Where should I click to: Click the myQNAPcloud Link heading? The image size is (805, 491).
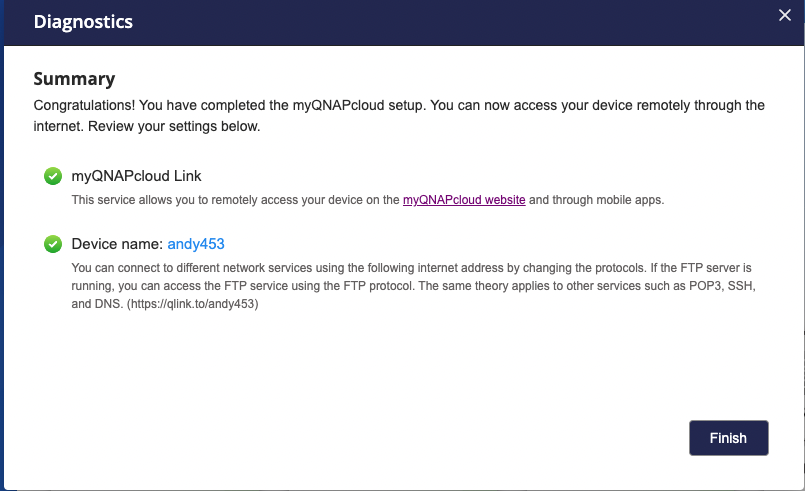point(136,176)
